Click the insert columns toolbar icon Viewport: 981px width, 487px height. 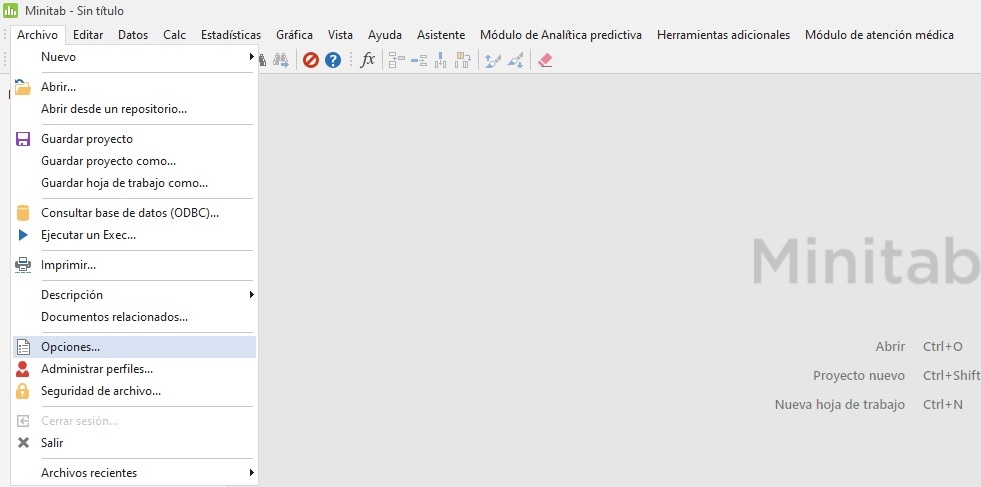440,60
